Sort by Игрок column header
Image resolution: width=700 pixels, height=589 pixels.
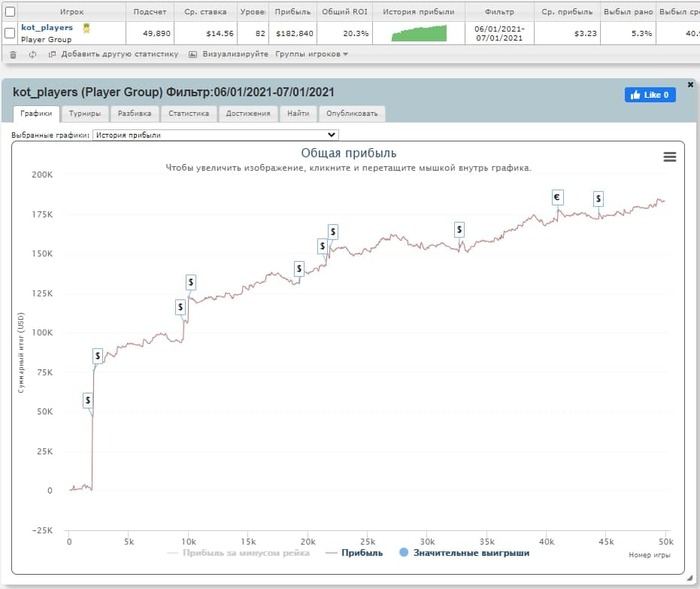click(x=71, y=12)
